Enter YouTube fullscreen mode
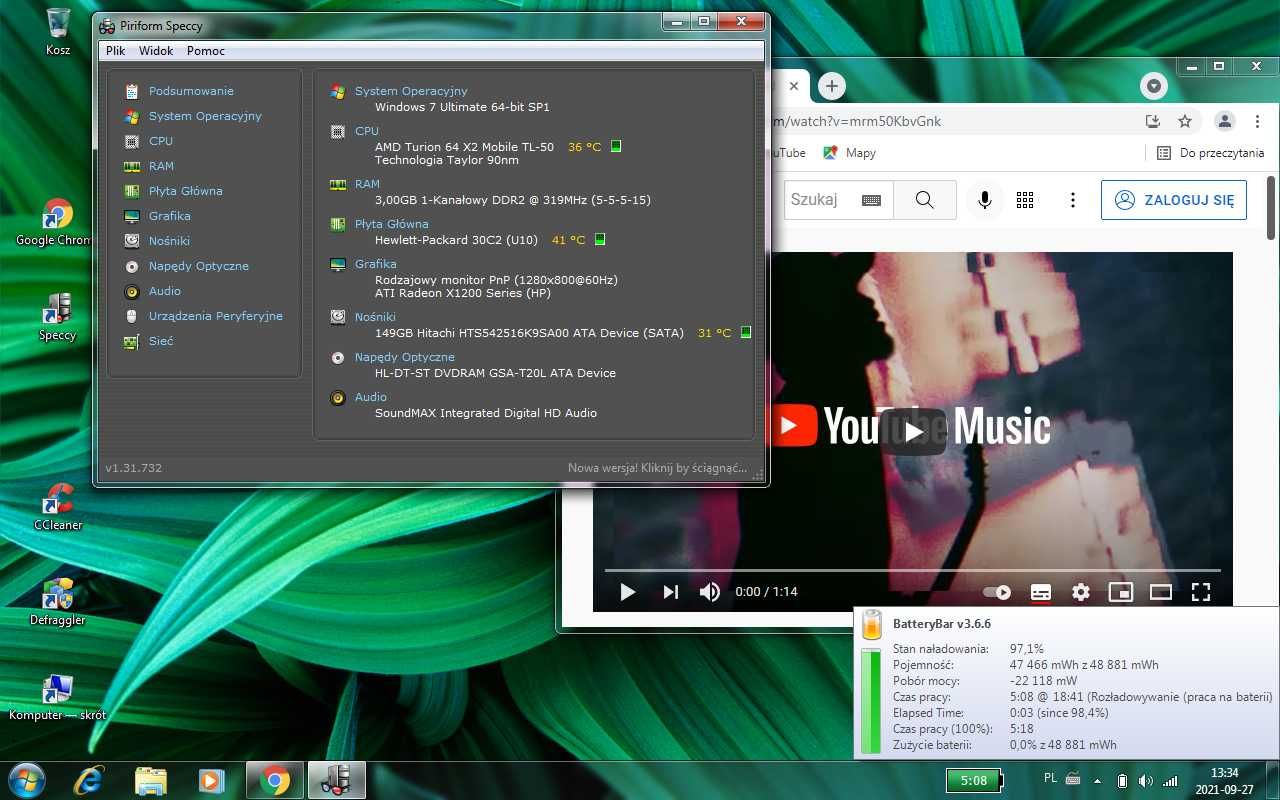Image resolution: width=1280 pixels, height=800 pixels. [1201, 592]
